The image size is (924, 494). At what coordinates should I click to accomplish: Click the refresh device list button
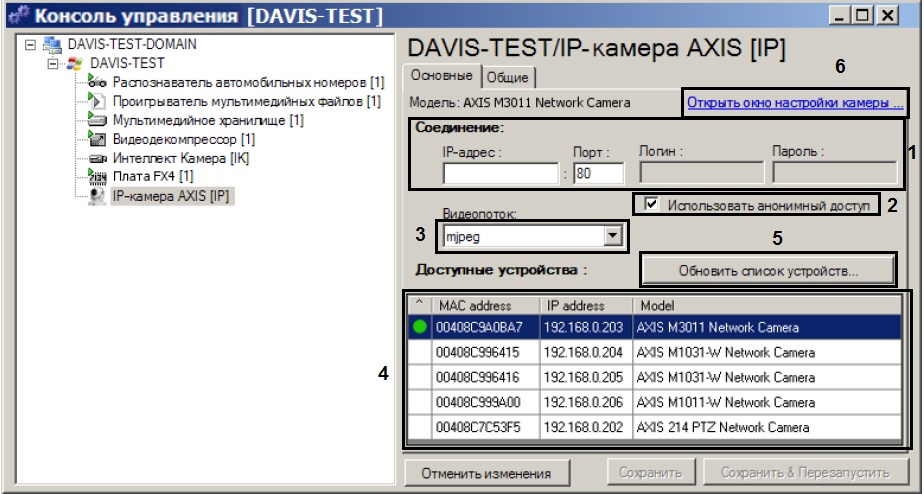(768, 271)
